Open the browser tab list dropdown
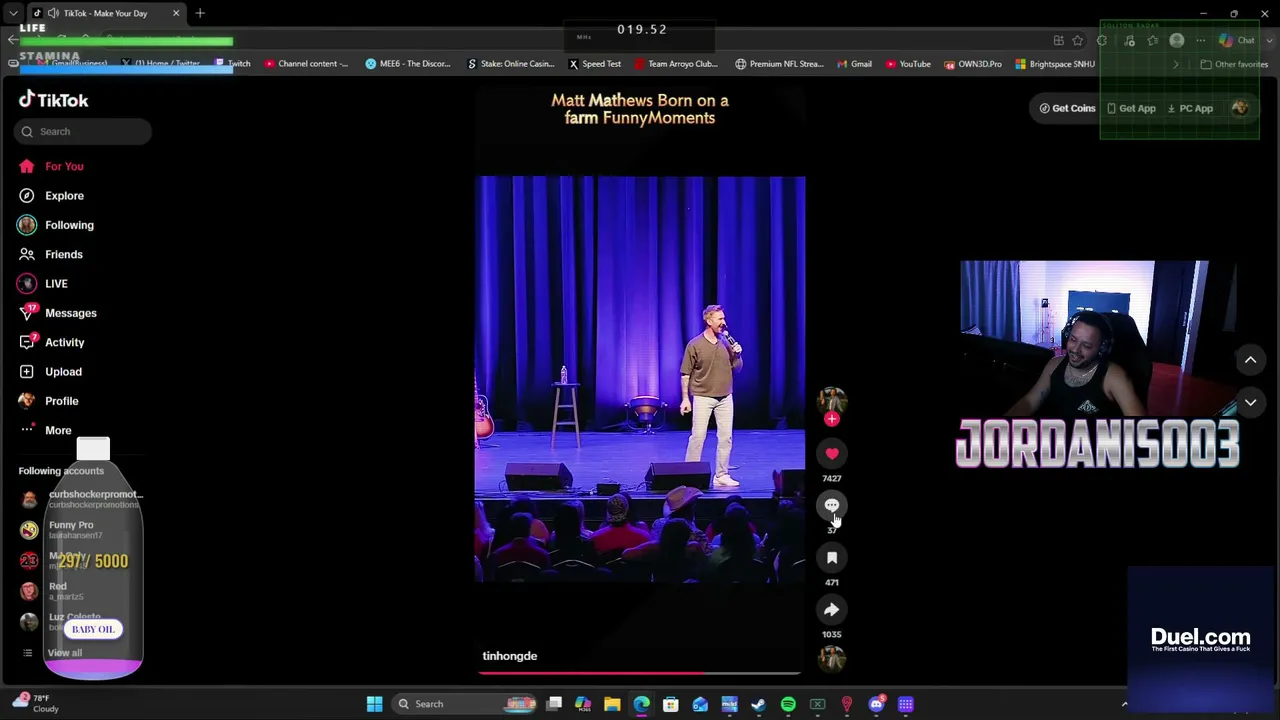Screen dimensions: 1280x720 [13, 13]
